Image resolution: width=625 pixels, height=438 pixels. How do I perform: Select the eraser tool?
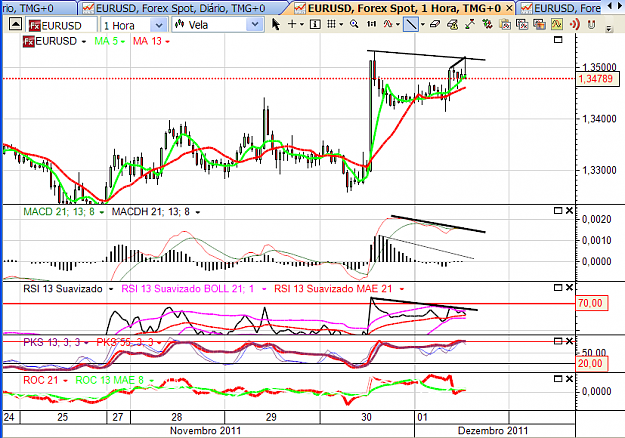pos(435,25)
